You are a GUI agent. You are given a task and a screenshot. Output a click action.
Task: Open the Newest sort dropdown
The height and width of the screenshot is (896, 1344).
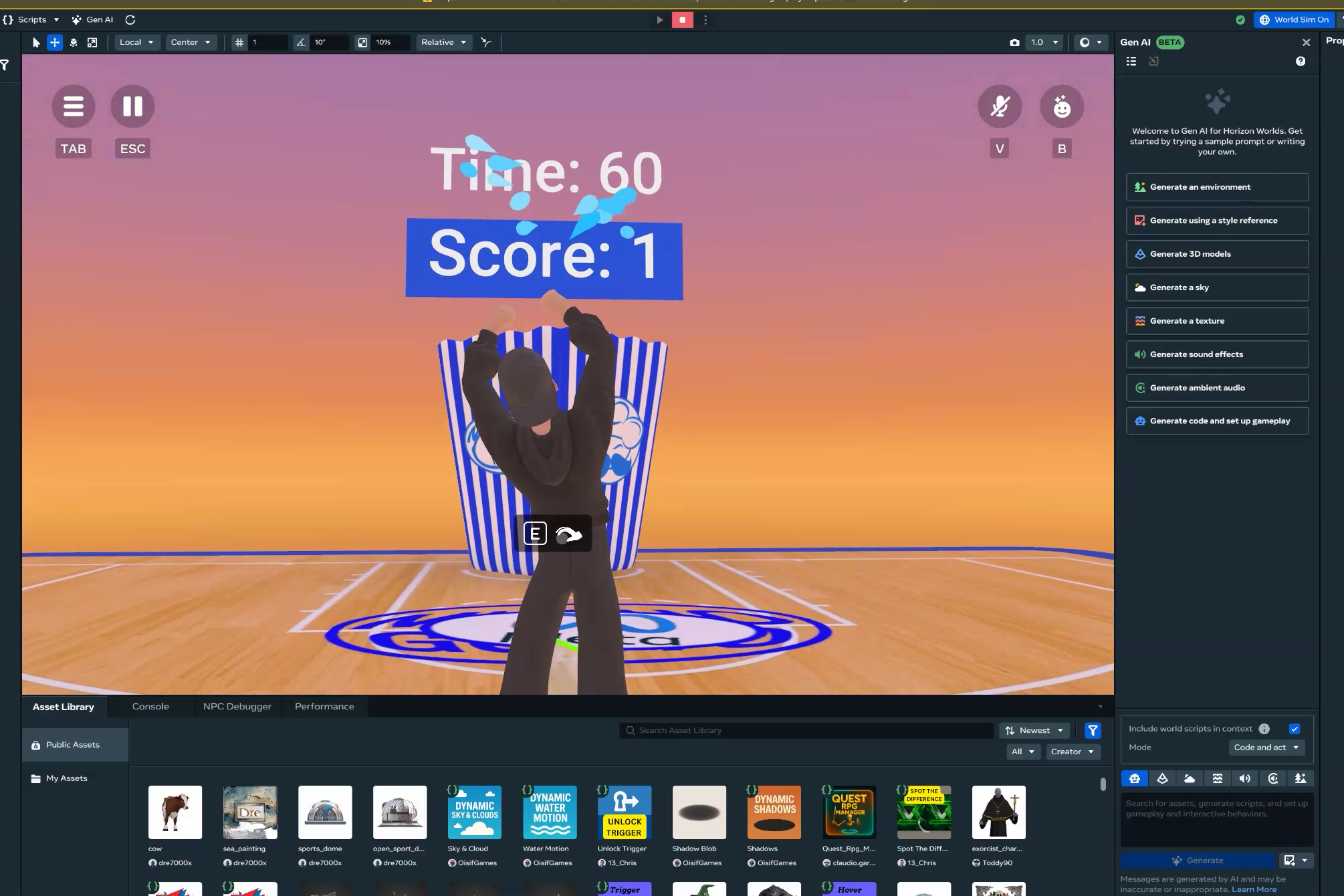point(1034,731)
